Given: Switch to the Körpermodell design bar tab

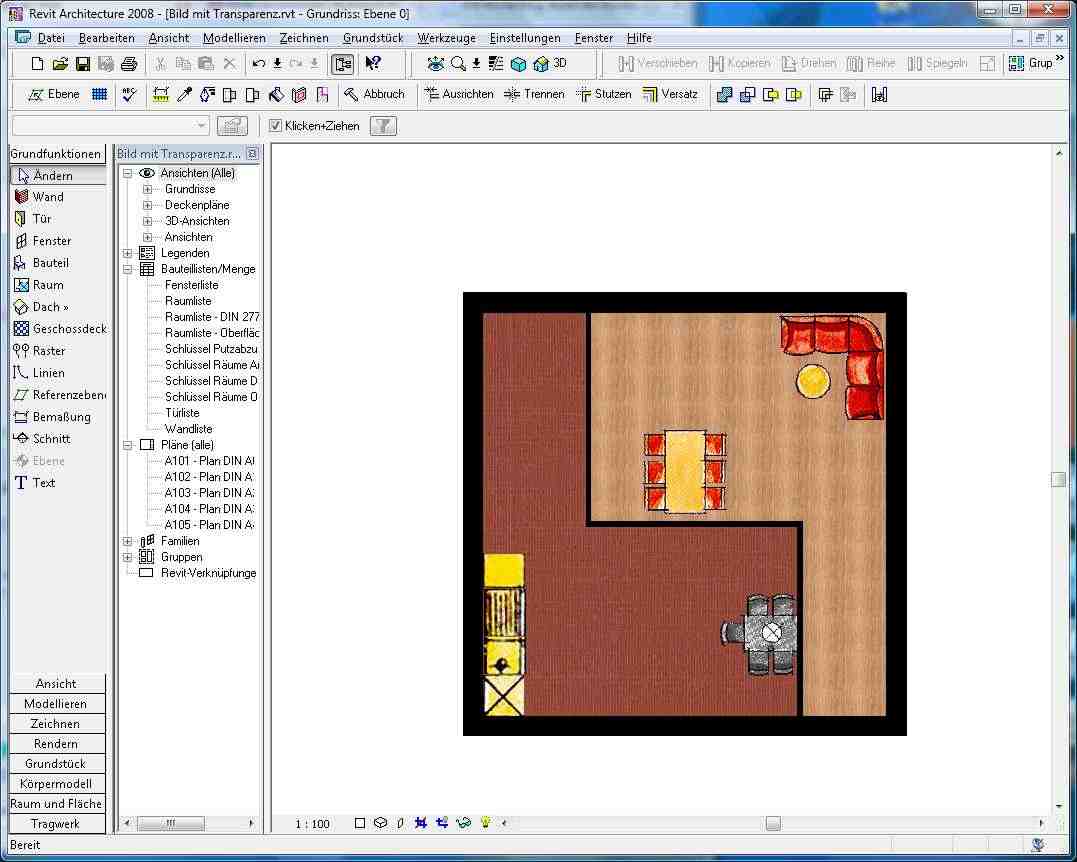Looking at the screenshot, I should [x=56, y=784].
